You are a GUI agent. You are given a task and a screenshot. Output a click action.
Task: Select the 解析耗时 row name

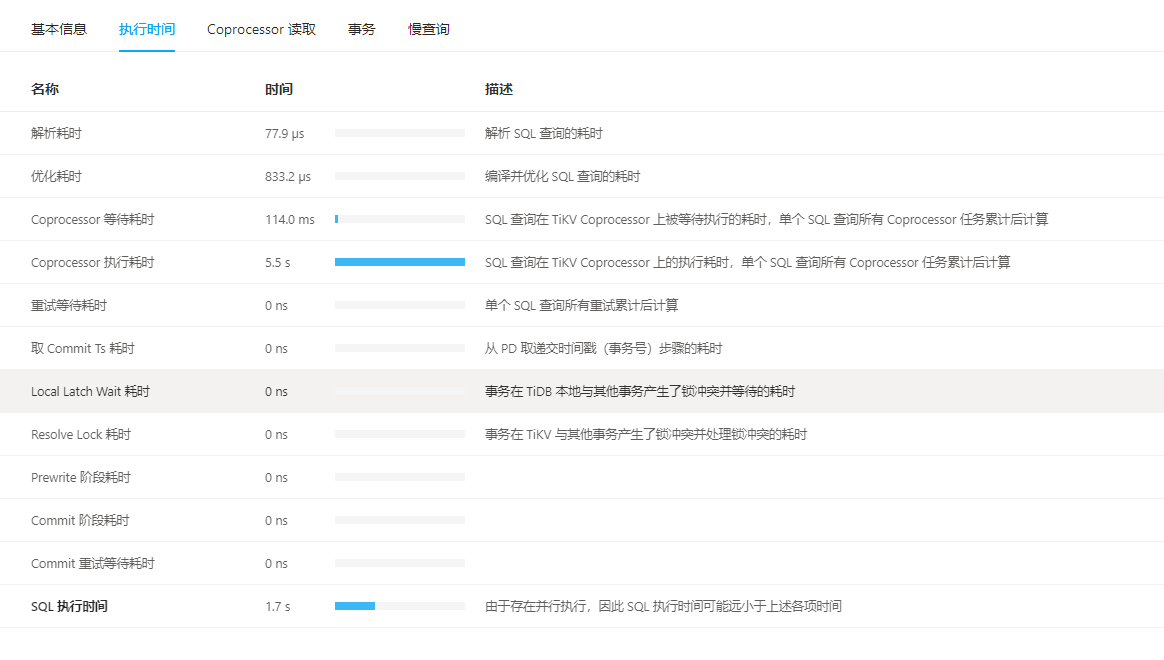click(x=56, y=133)
